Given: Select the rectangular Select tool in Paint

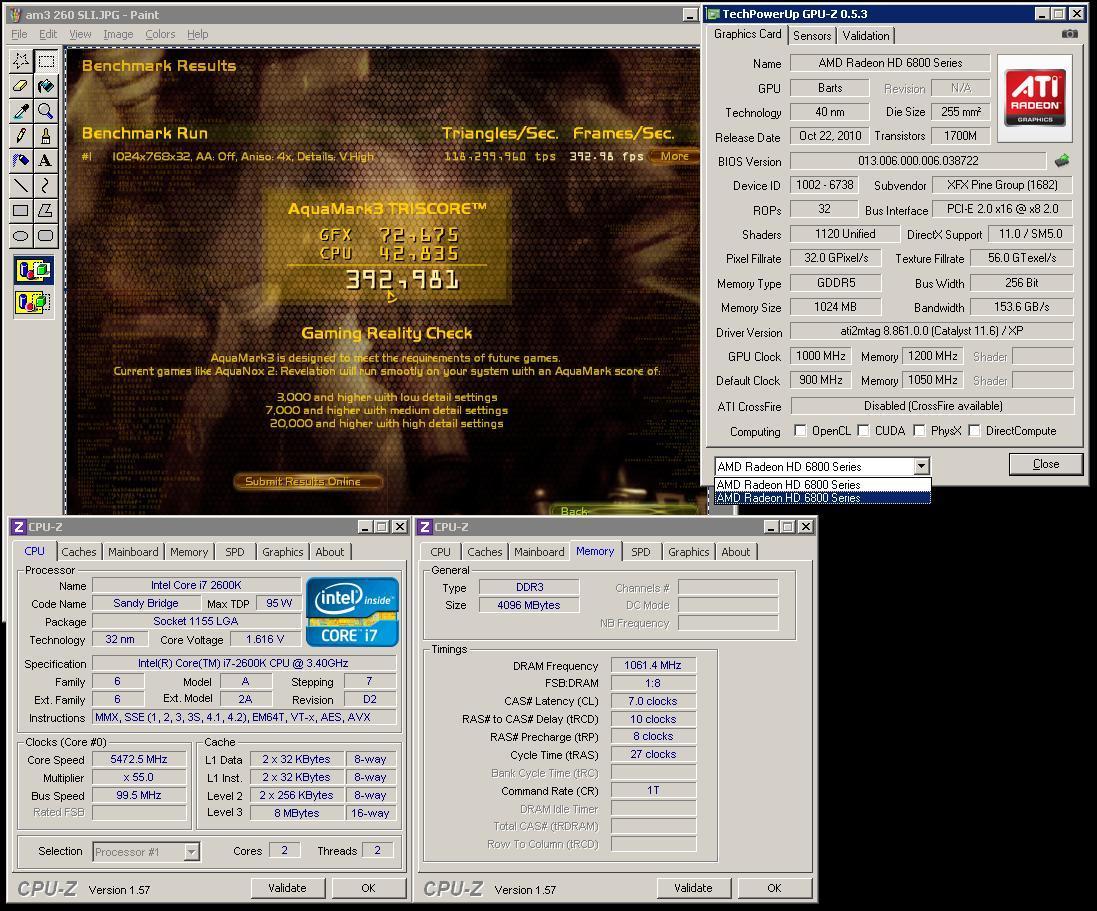Looking at the screenshot, I should [x=46, y=61].
